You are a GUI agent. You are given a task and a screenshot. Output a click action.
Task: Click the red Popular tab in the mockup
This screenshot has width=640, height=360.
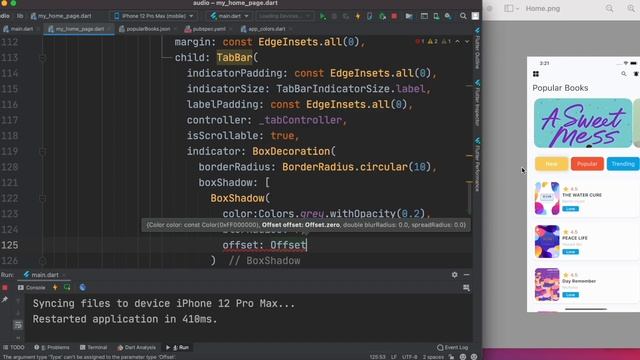click(x=587, y=164)
